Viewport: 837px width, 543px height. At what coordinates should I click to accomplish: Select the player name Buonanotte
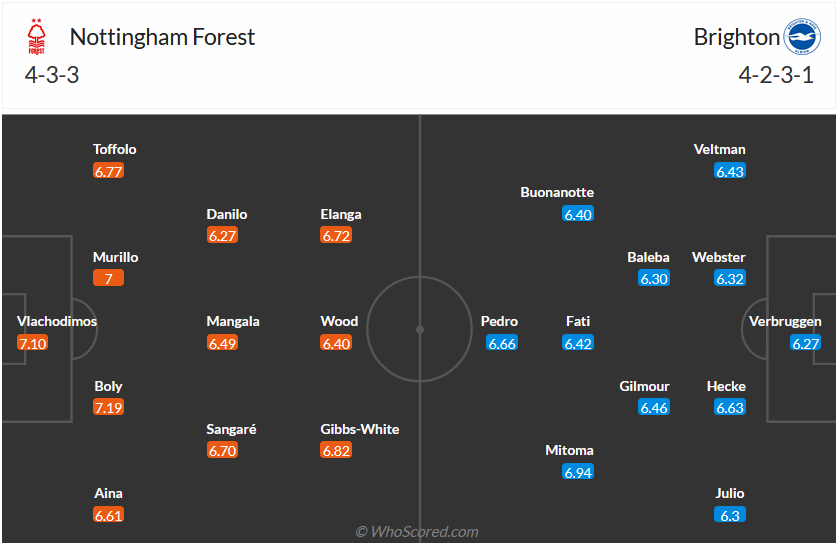[557, 192]
